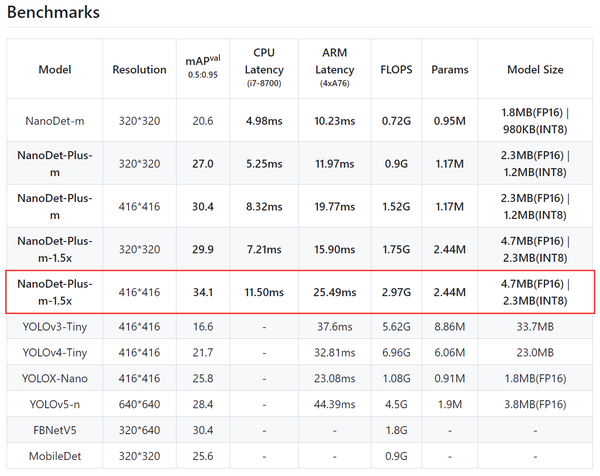Click the Params column header
The height and width of the screenshot is (476, 600).
click(450, 70)
